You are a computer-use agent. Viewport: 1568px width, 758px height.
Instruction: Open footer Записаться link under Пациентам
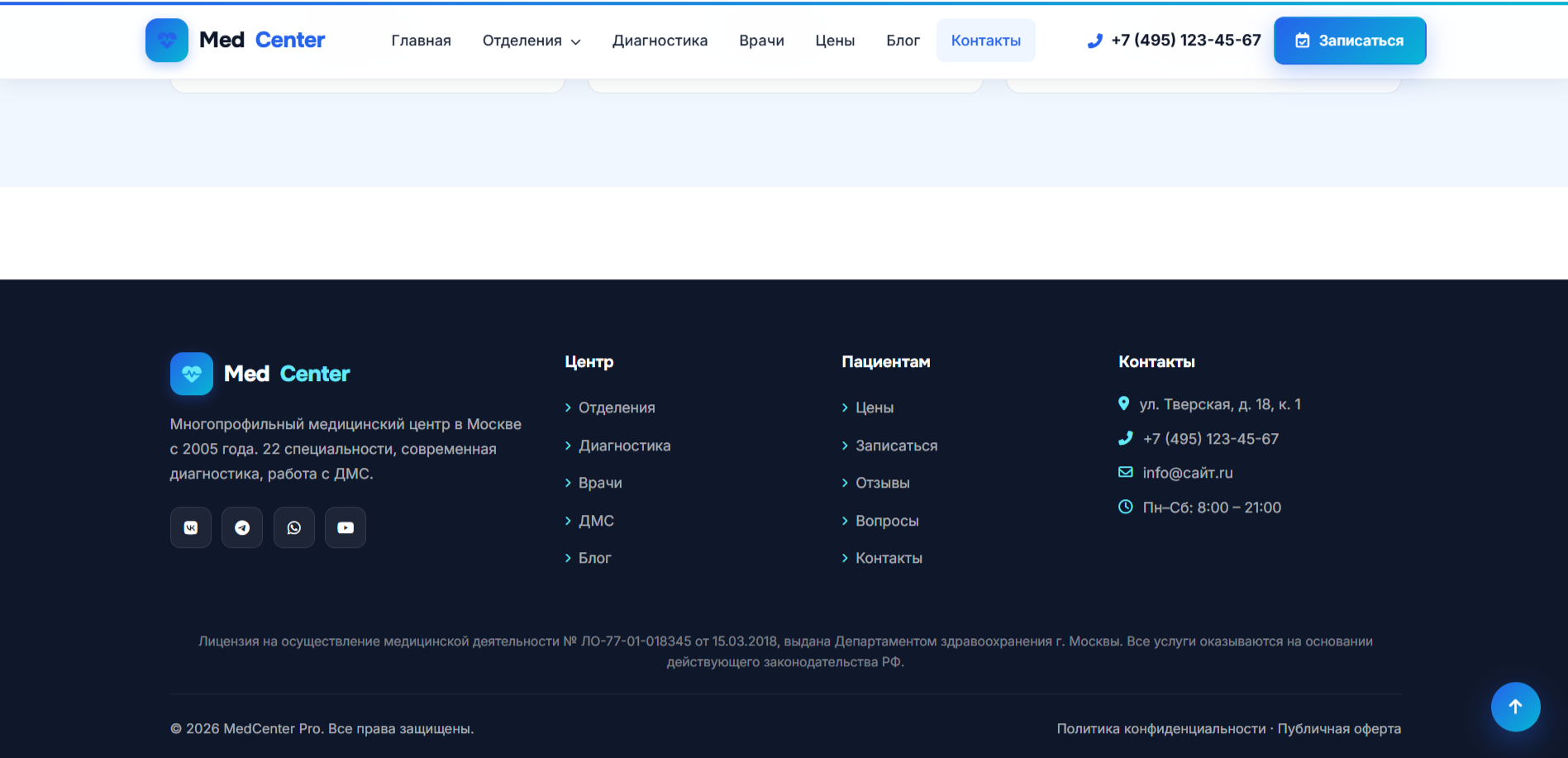click(x=897, y=446)
